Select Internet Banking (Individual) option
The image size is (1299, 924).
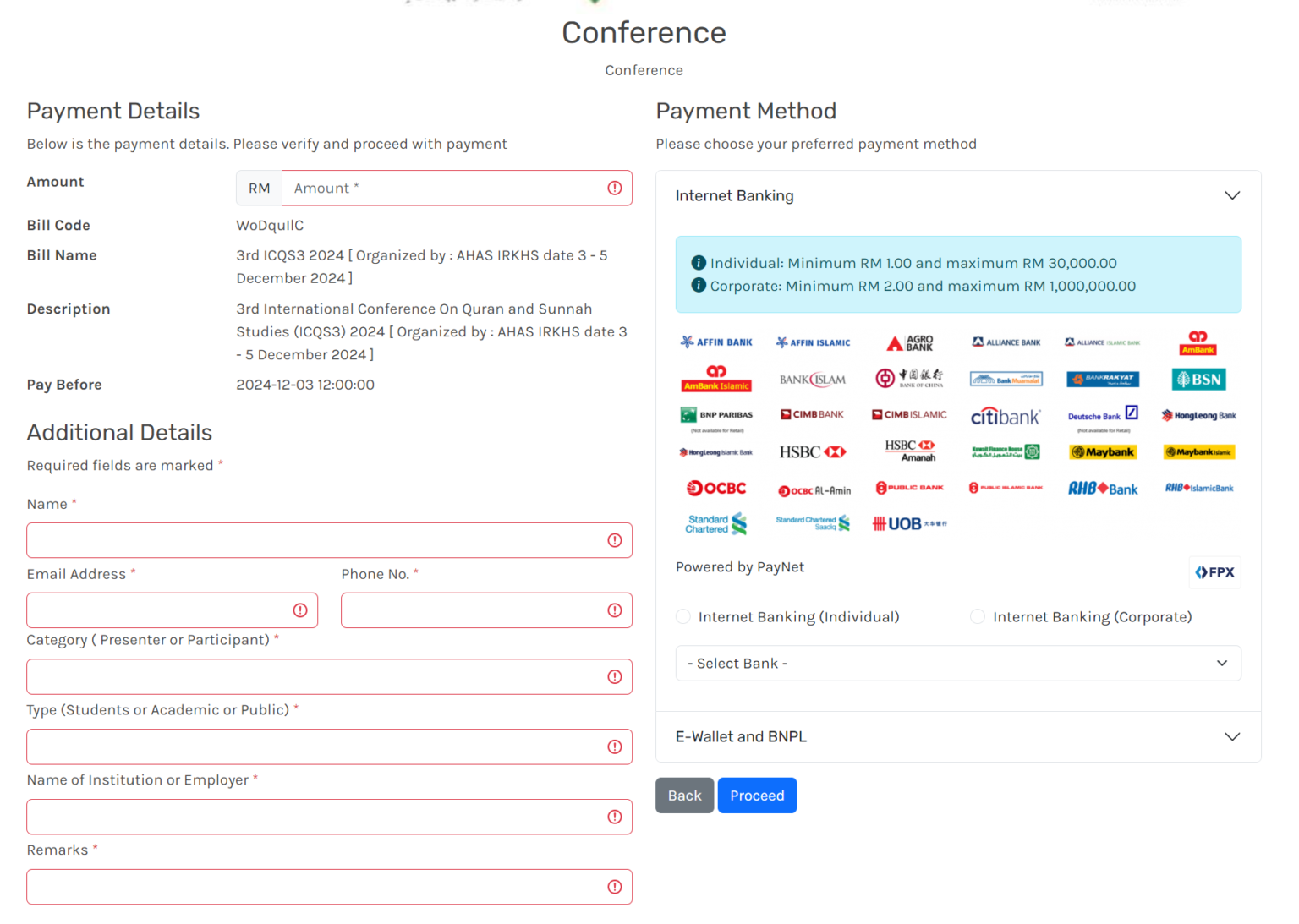coord(683,617)
